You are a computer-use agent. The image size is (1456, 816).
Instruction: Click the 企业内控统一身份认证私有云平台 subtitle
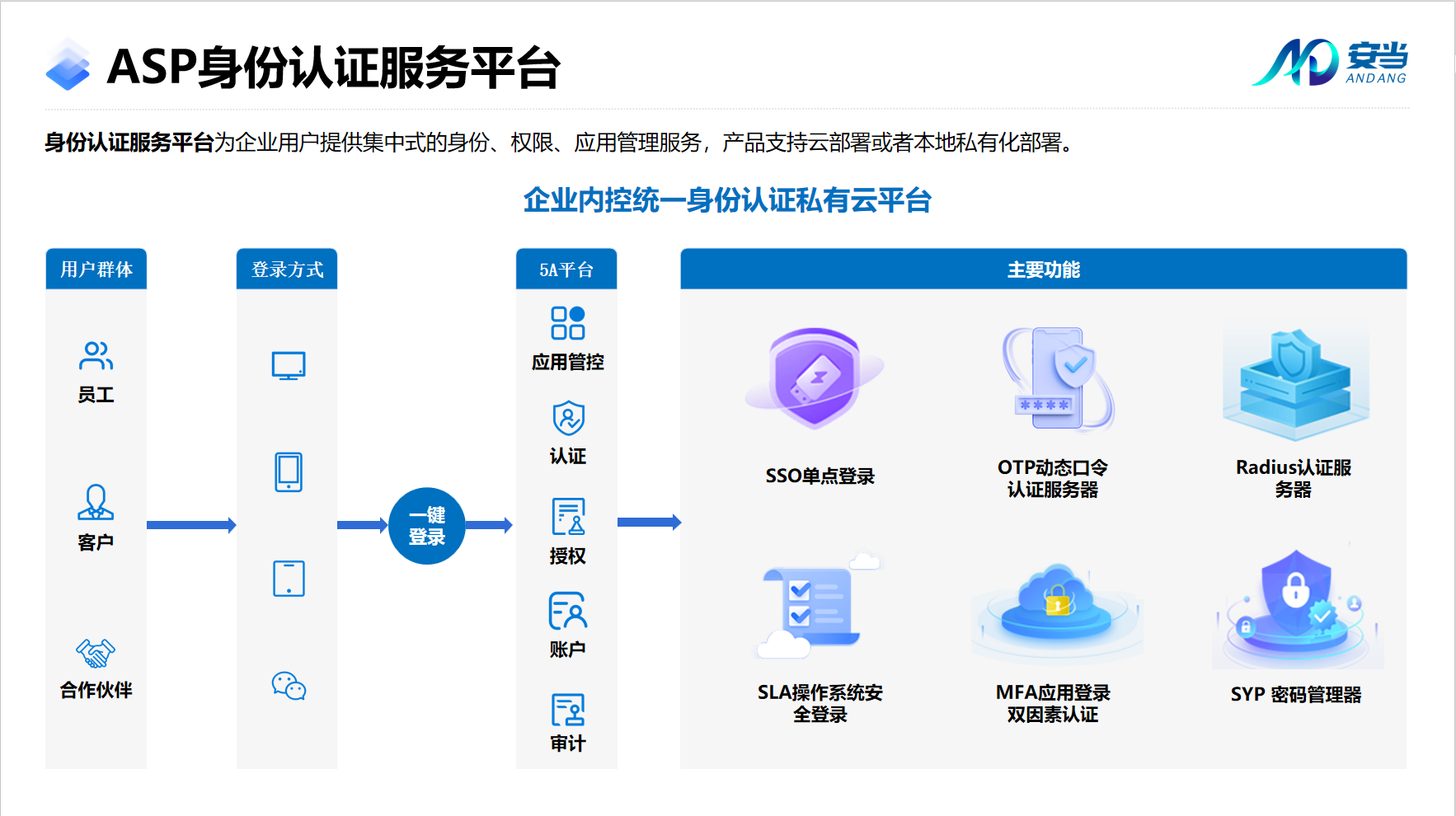(727, 199)
